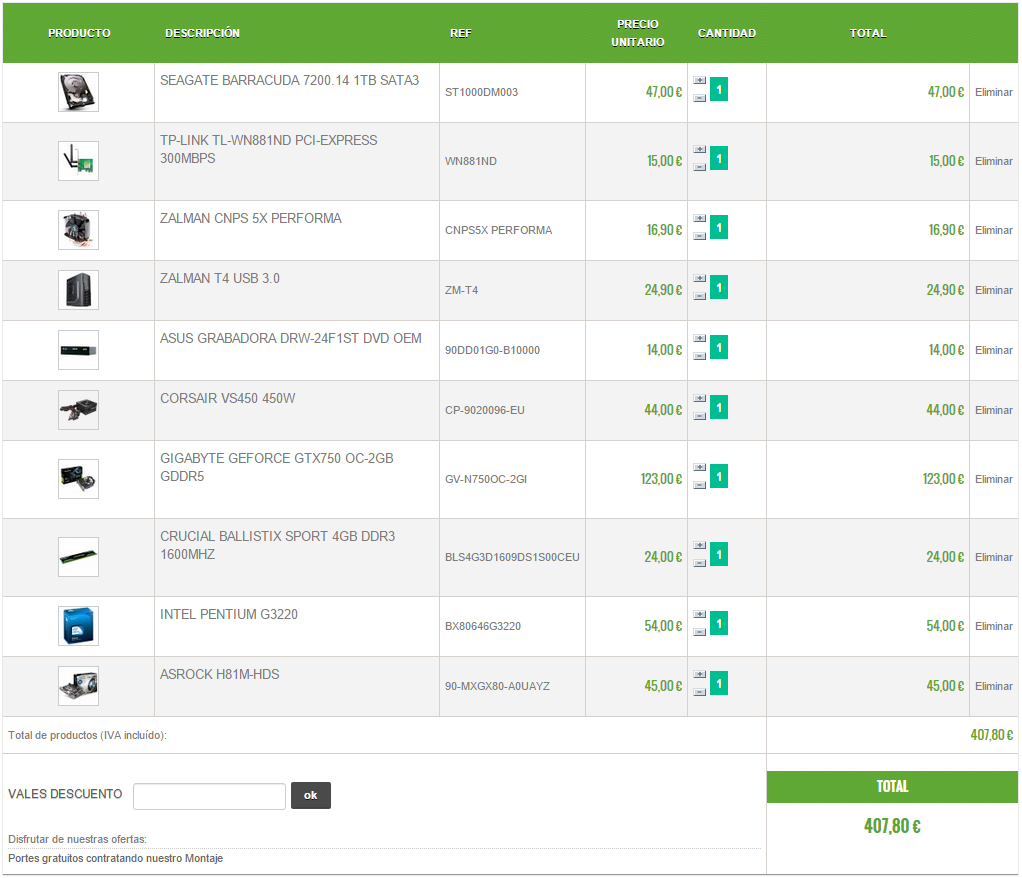The width and height of the screenshot is (1022, 878).
Task: Open Intel Pentium G3220 box thumbnail
Action: click(x=78, y=626)
